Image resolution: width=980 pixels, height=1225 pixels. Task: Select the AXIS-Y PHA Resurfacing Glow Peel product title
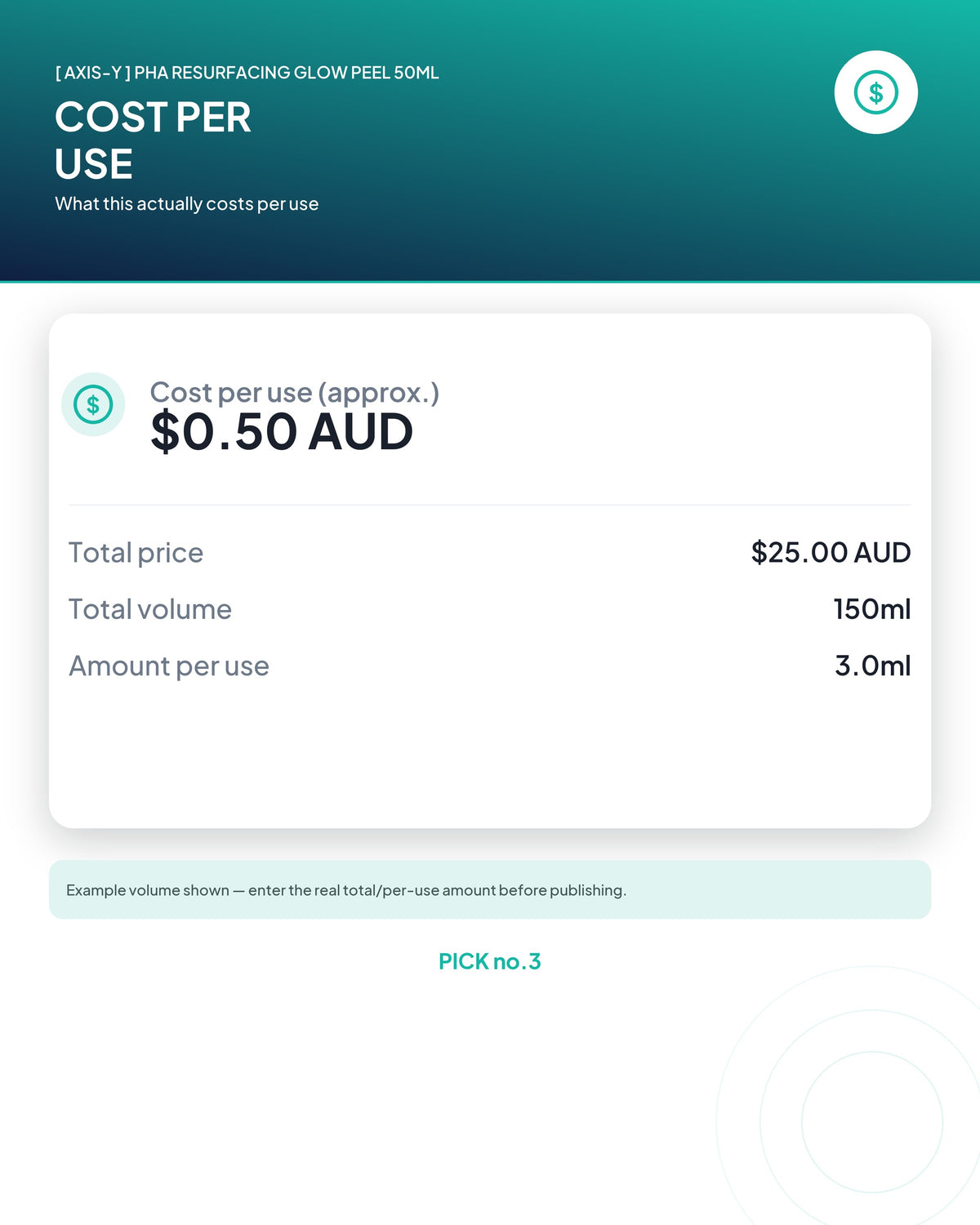pyautogui.click(x=247, y=73)
